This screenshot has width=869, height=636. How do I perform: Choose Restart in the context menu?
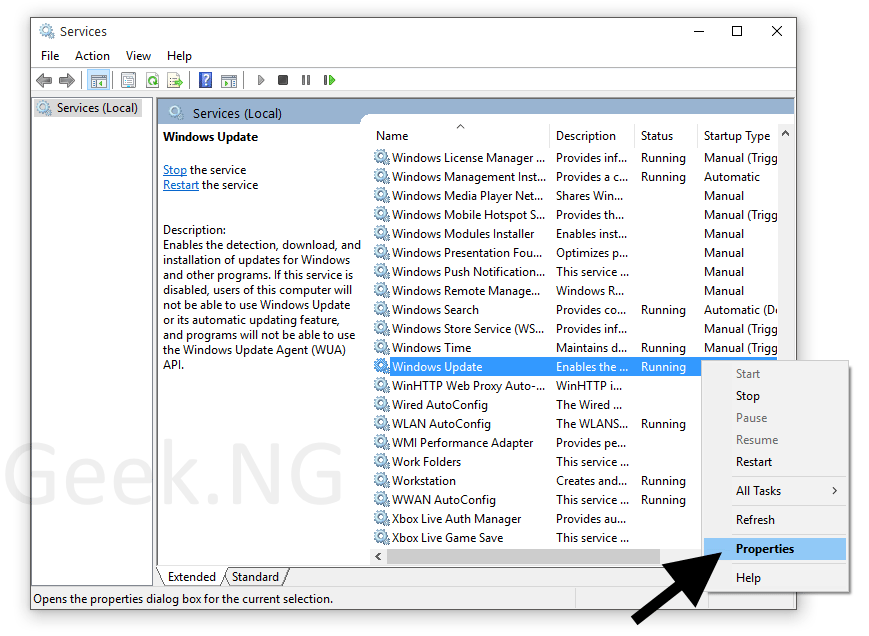pyautogui.click(x=775, y=461)
